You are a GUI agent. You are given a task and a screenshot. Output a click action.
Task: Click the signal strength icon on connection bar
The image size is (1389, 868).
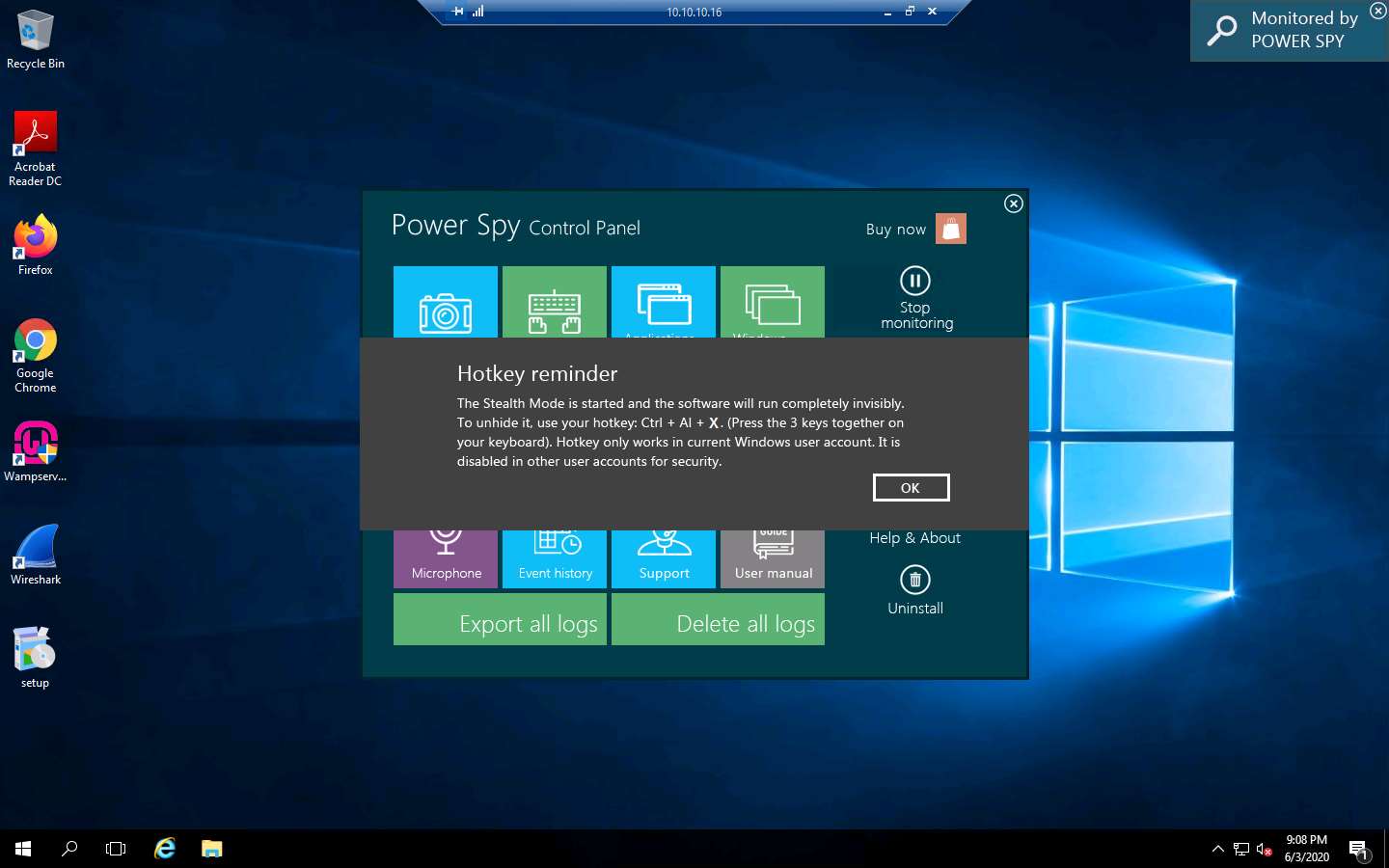[477, 12]
